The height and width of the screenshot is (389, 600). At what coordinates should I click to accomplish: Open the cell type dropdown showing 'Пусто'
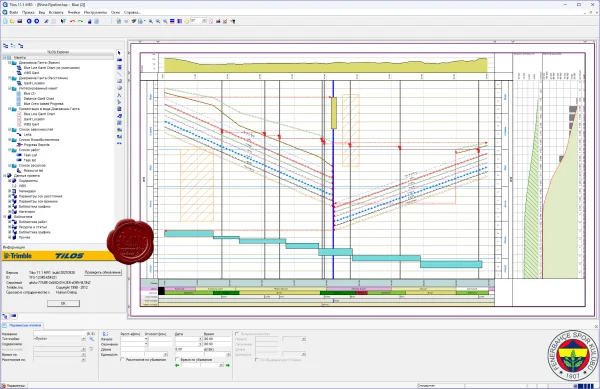pos(59,339)
